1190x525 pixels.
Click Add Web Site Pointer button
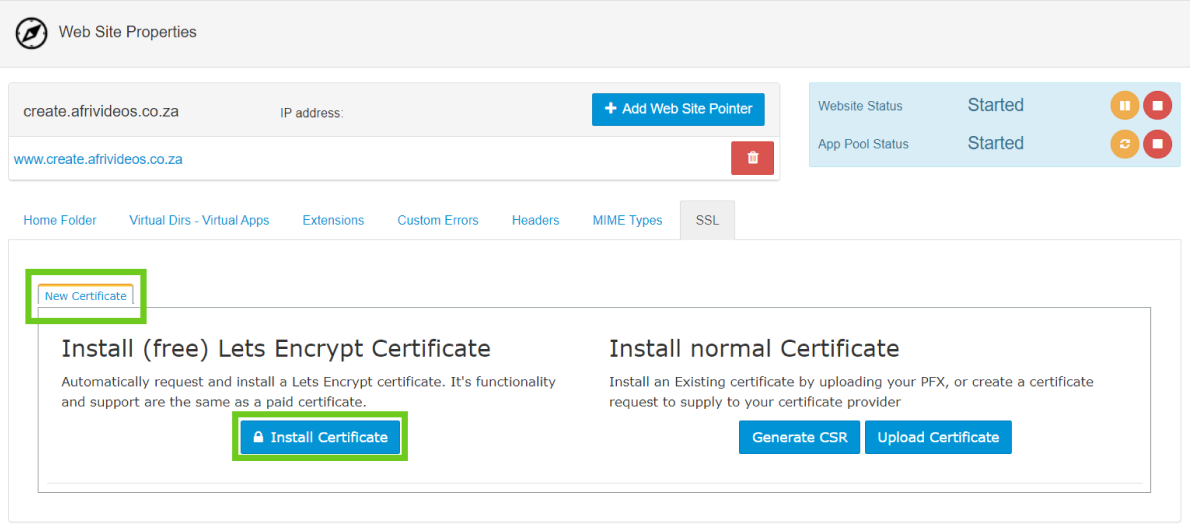click(678, 109)
